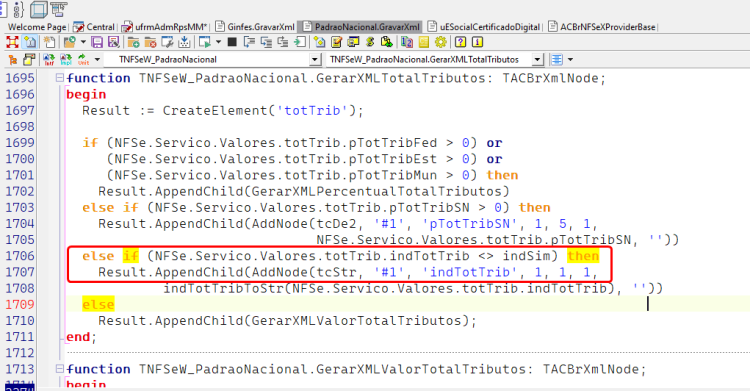Open the dropdown arrow next to the Run icon
This screenshot has height=391, width=750.
coord(218,42)
